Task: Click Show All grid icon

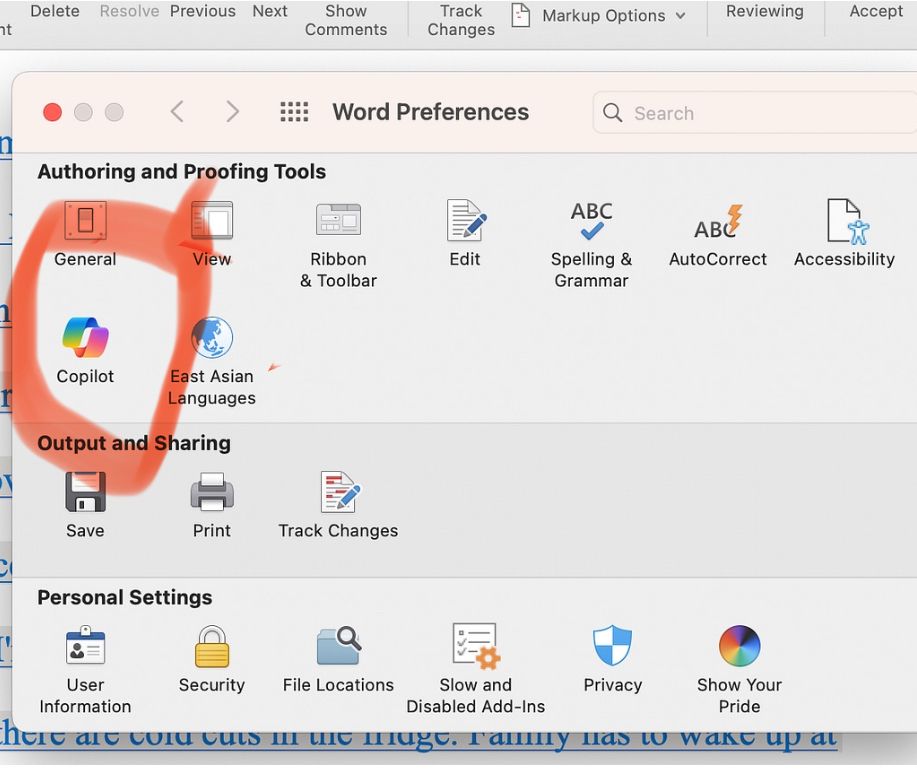Action: point(294,112)
